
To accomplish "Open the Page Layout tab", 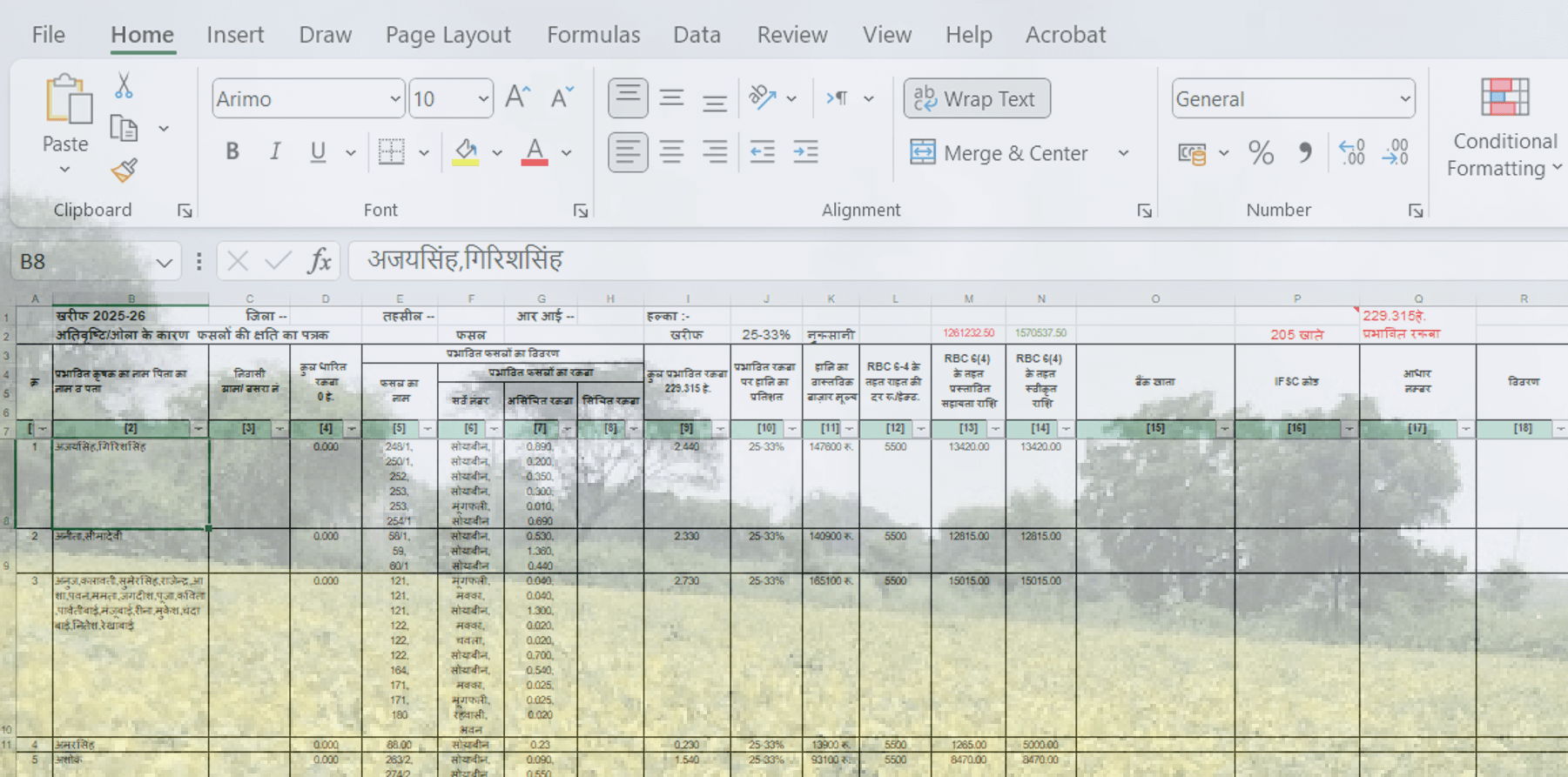I will [x=448, y=35].
